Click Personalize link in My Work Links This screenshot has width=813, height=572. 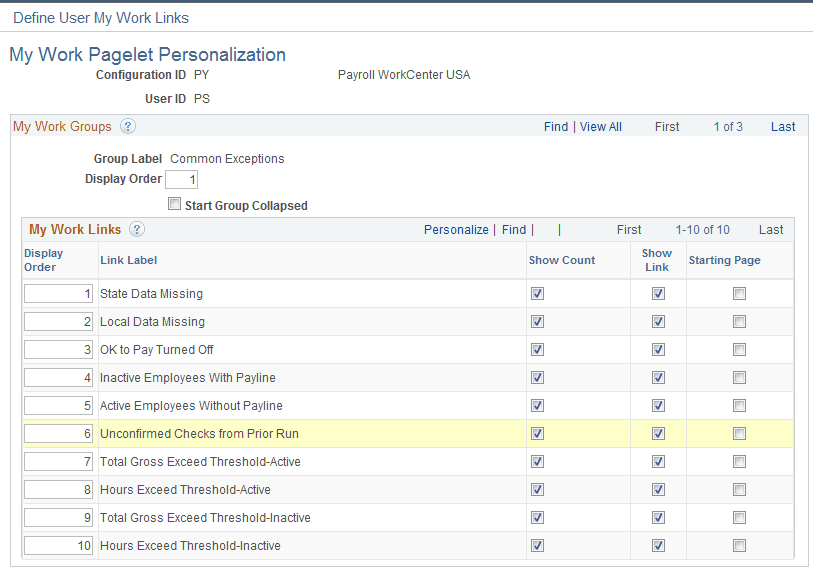456,230
